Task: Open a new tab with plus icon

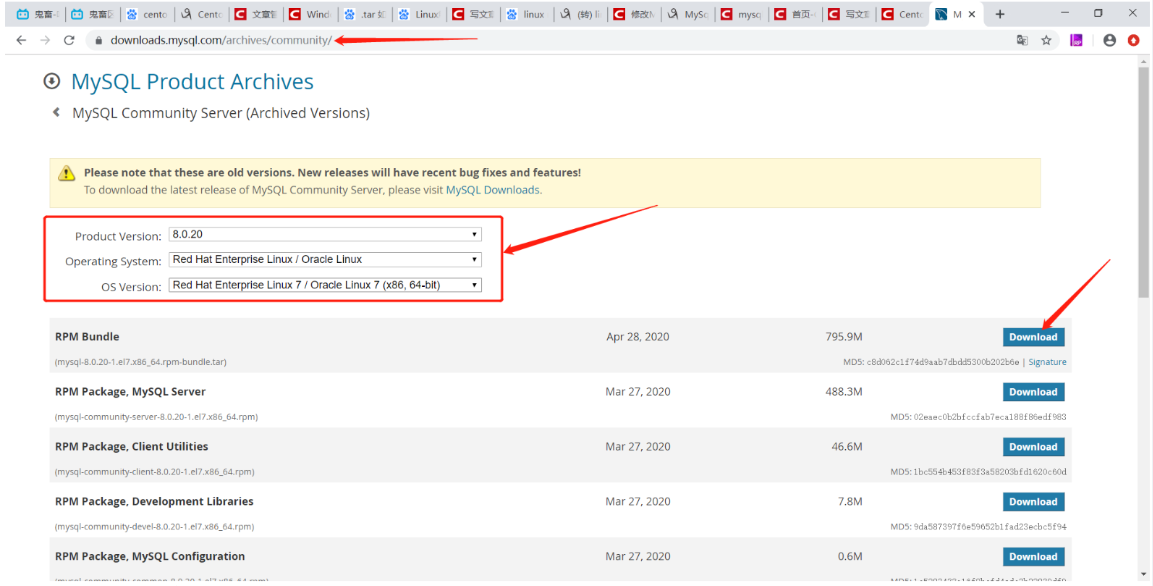Action: 999,14
